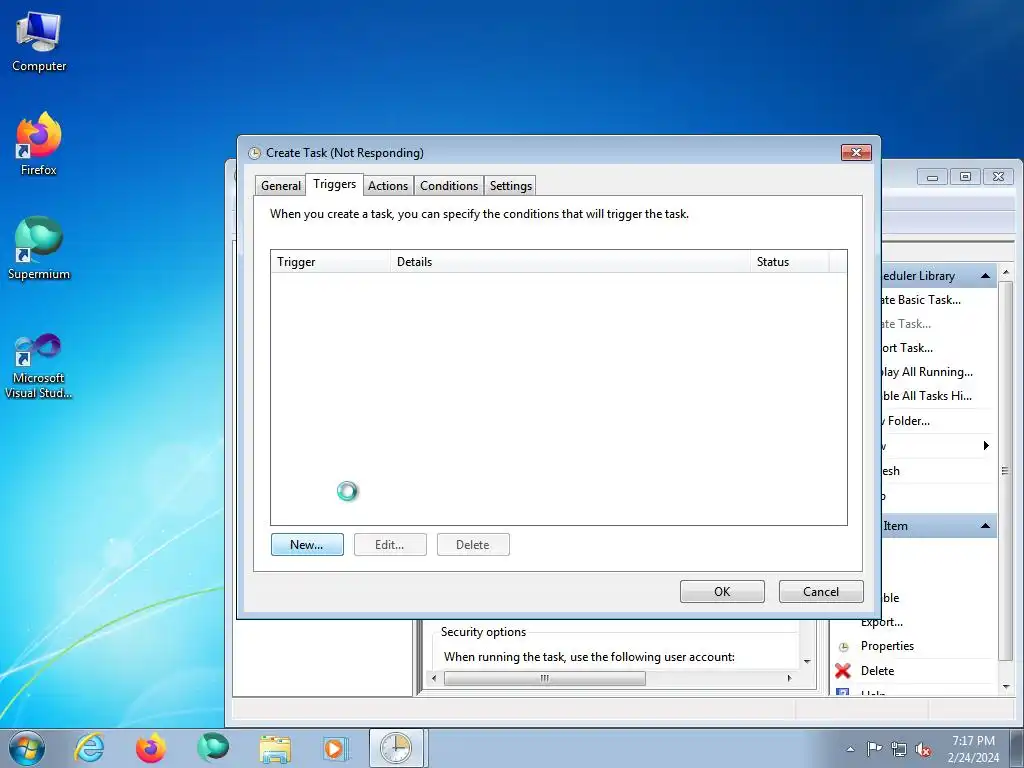Open the Action Center flag icon
The height and width of the screenshot is (768, 1024).
874,749
